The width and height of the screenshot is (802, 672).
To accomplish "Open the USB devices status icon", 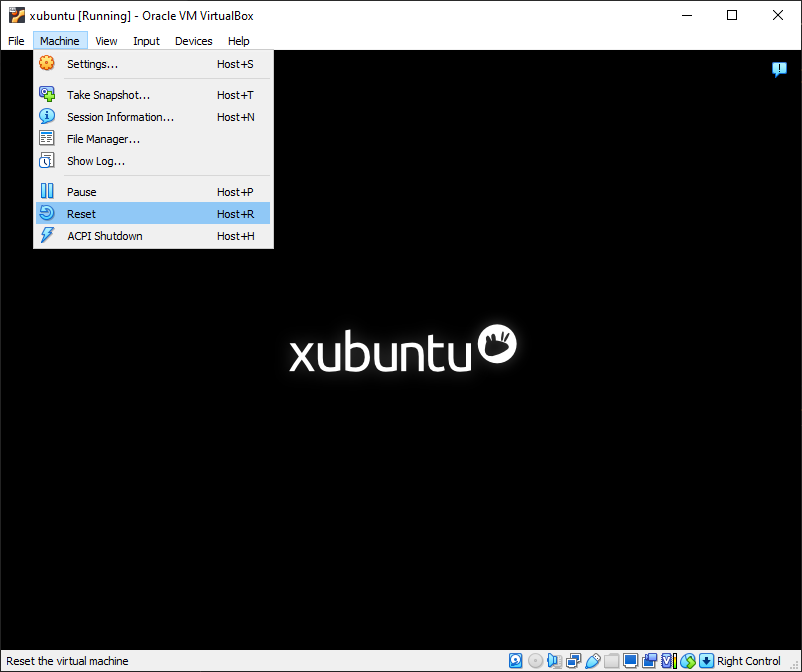I will (593, 661).
